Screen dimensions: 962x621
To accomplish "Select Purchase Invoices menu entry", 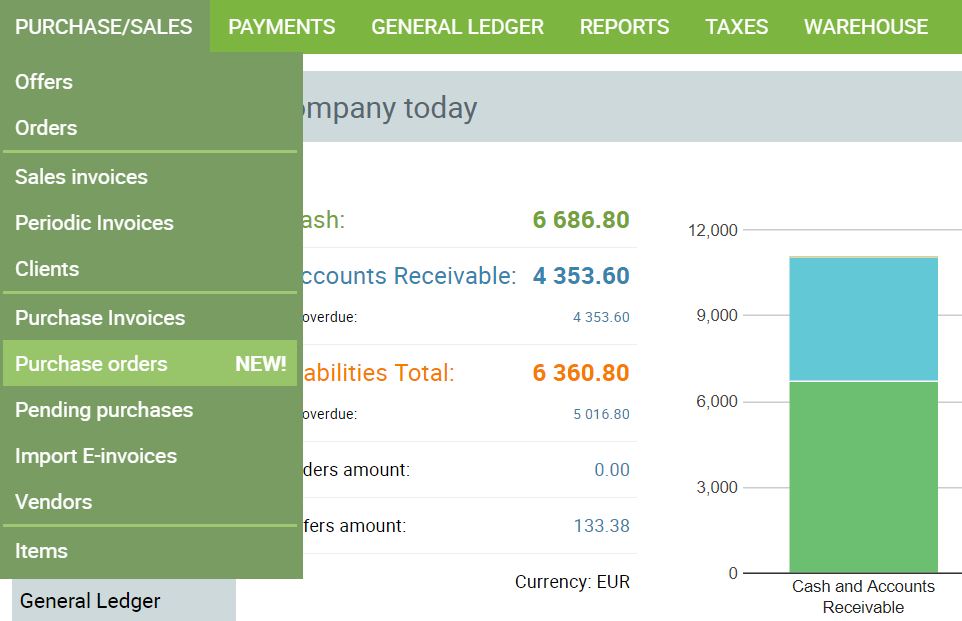I will pyautogui.click(x=100, y=318).
